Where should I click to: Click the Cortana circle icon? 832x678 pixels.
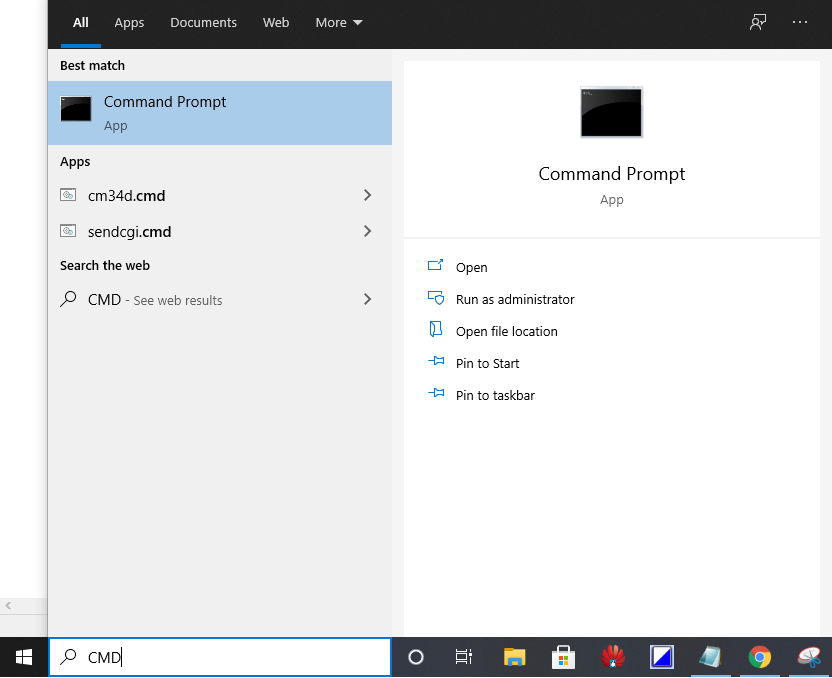point(415,657)
